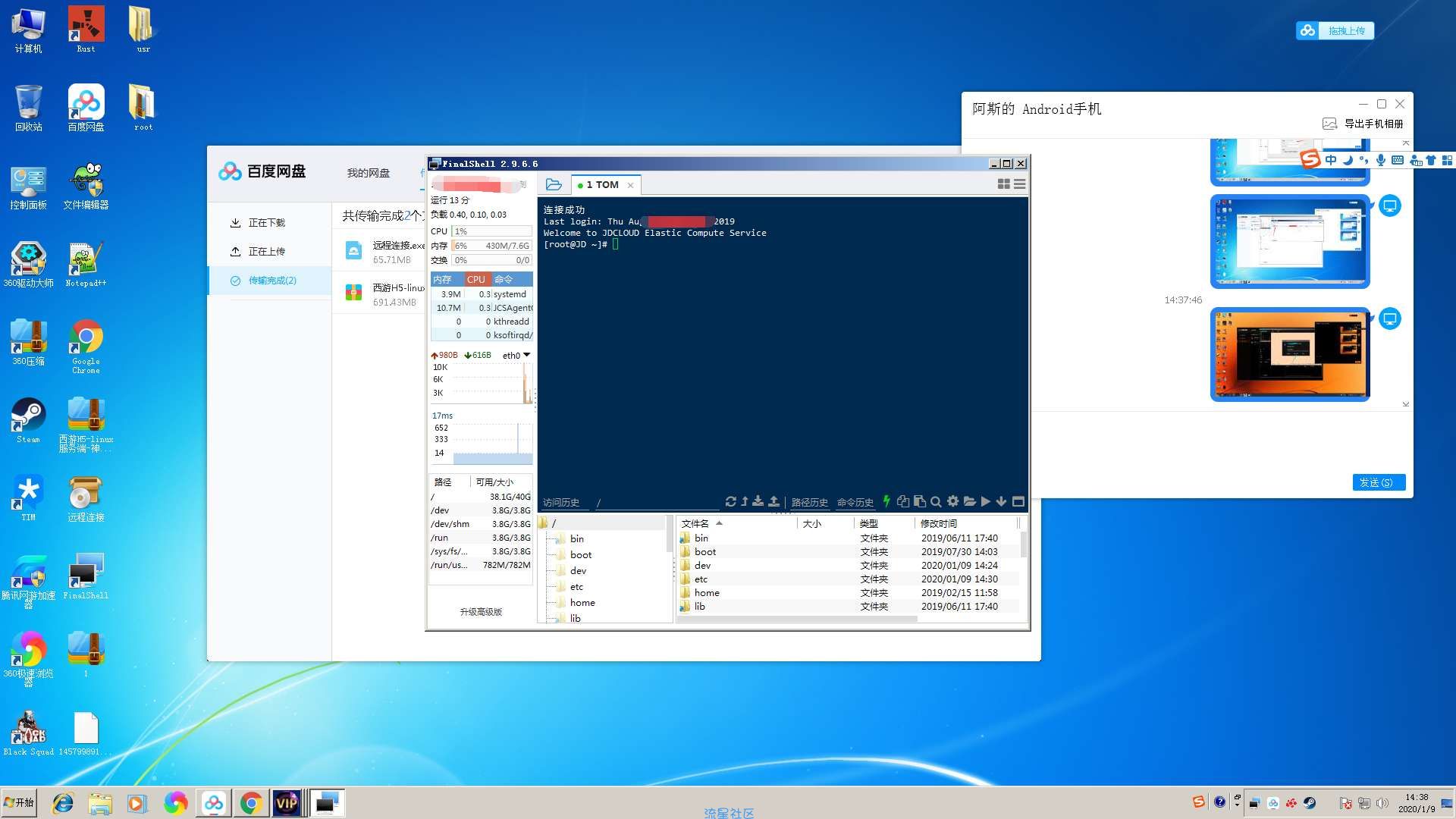Click the open-folder icon in FinalShell bottom toolbar
The width and height of the screenshot is (1456, 819).
tap(969, 501)
